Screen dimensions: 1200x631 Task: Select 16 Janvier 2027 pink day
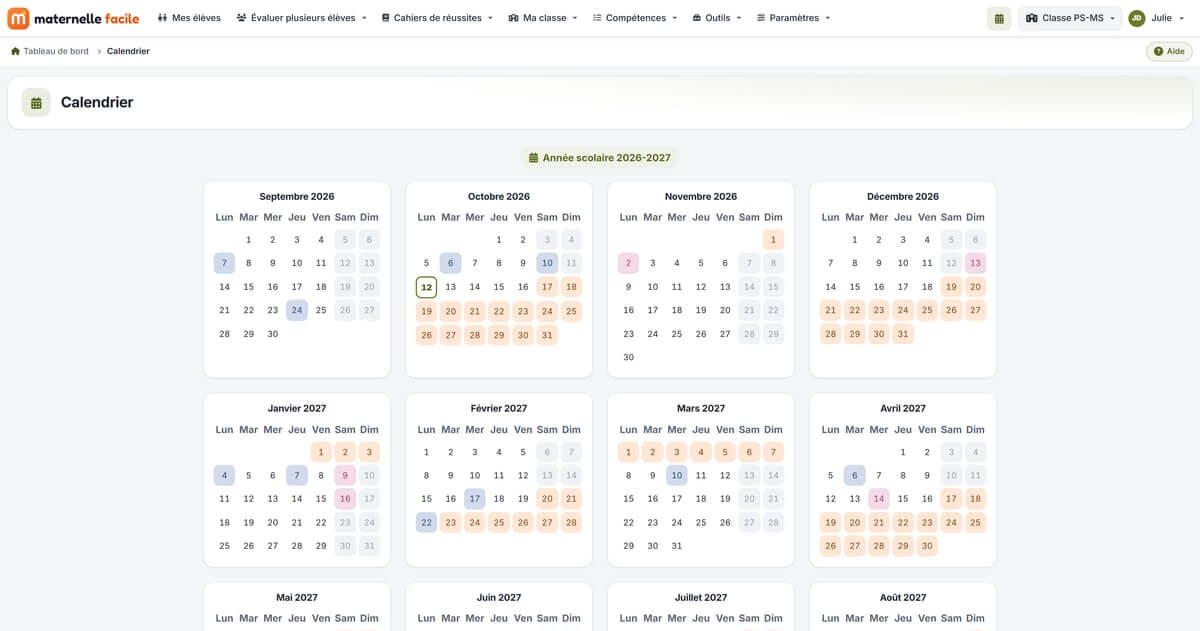coord(345,498)
